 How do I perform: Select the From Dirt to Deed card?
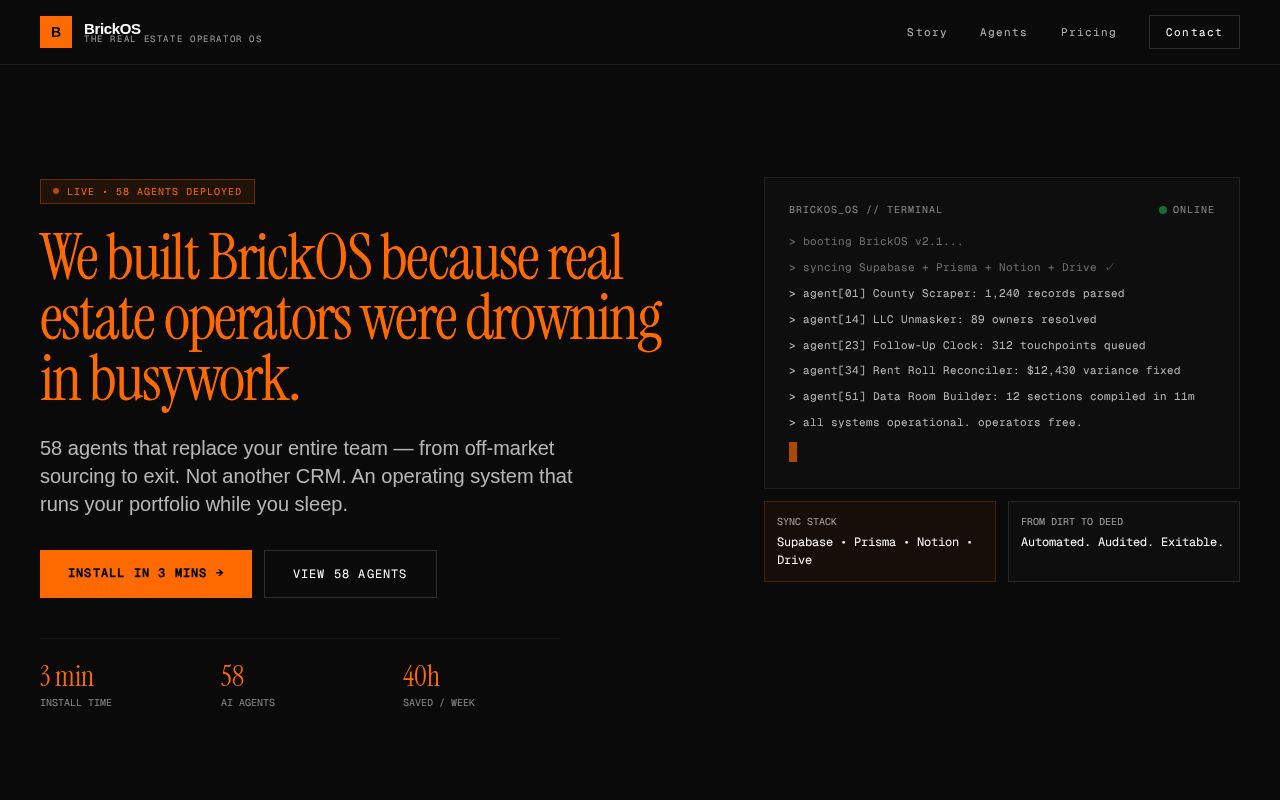point(1124,541)
